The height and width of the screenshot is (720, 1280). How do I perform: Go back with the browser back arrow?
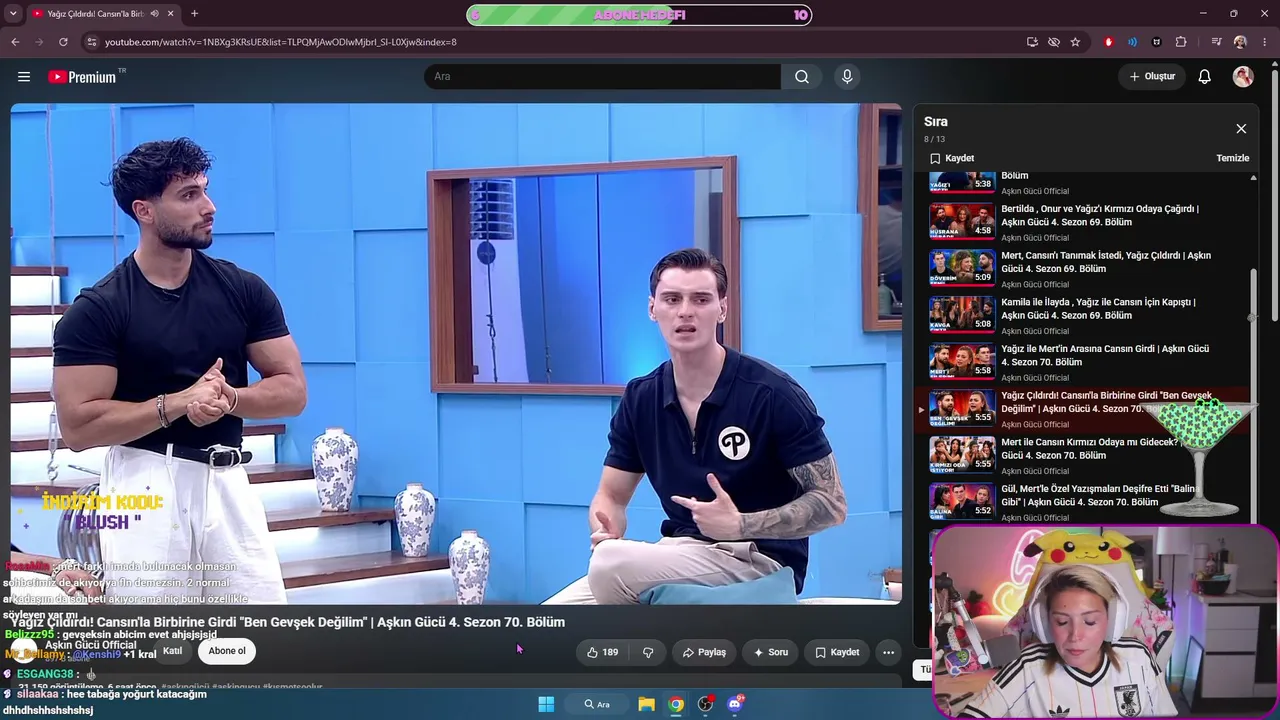[15, 42]
